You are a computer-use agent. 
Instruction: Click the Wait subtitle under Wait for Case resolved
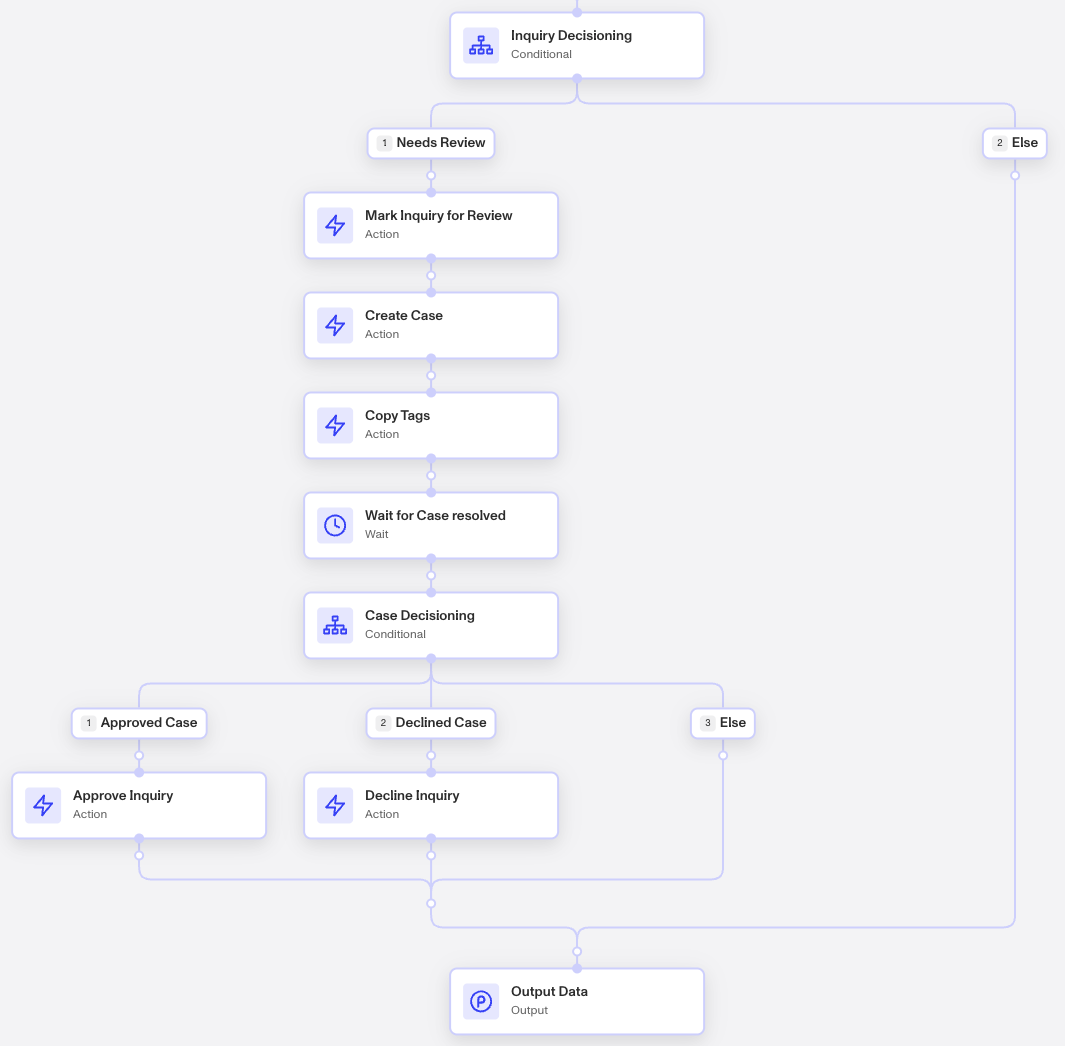coord(376,534)
